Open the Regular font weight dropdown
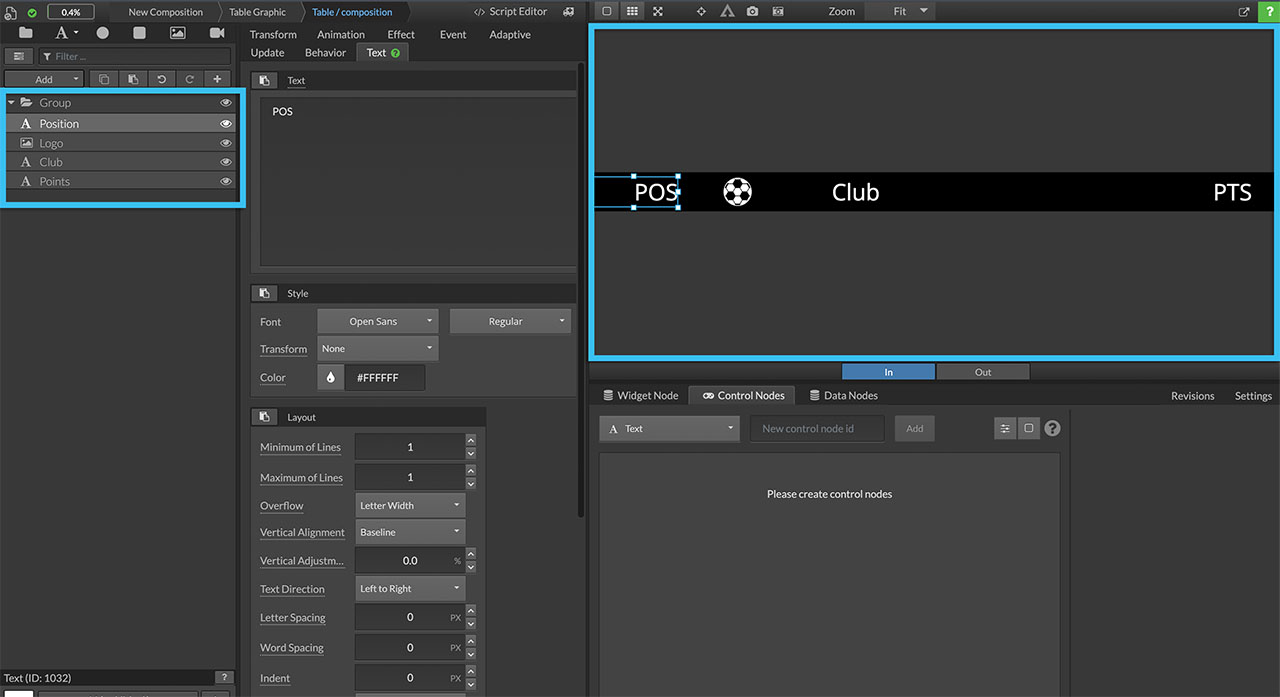This screenshot has width=1280, height=697. (510, 321)
